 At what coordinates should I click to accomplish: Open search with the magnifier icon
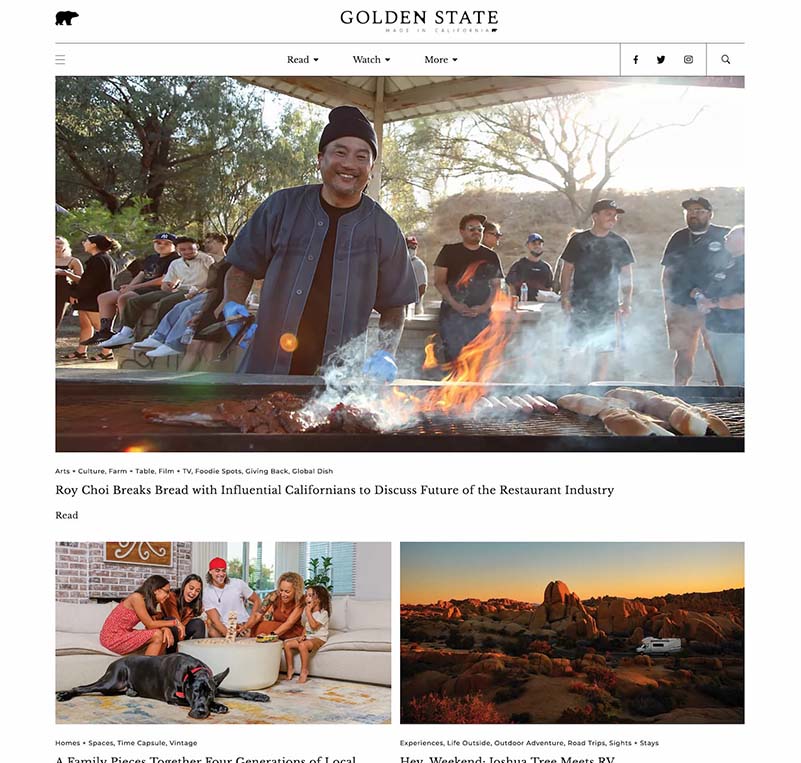pyautogui.click(x=725, y=60)
